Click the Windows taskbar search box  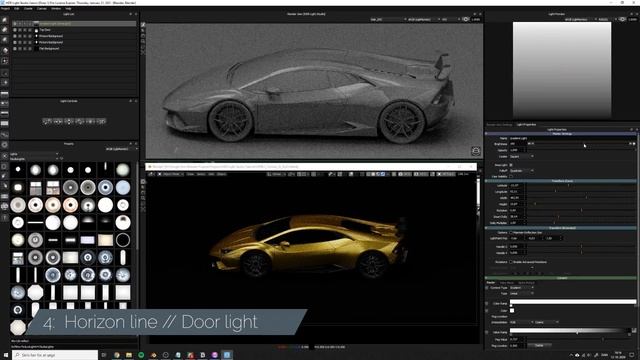click(x=55, y=355)
